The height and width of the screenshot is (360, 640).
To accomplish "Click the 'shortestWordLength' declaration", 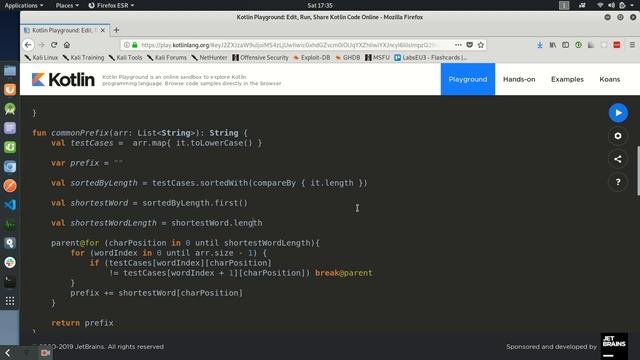I will point(113,223).
